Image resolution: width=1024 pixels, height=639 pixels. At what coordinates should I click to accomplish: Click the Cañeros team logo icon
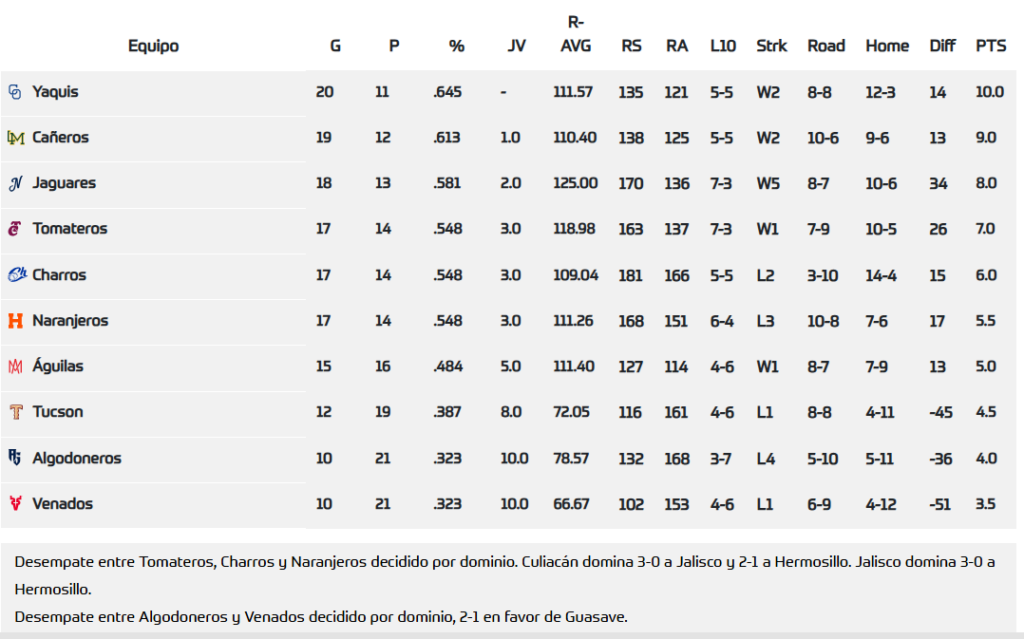pyautogui.click(x=15, y=138)
